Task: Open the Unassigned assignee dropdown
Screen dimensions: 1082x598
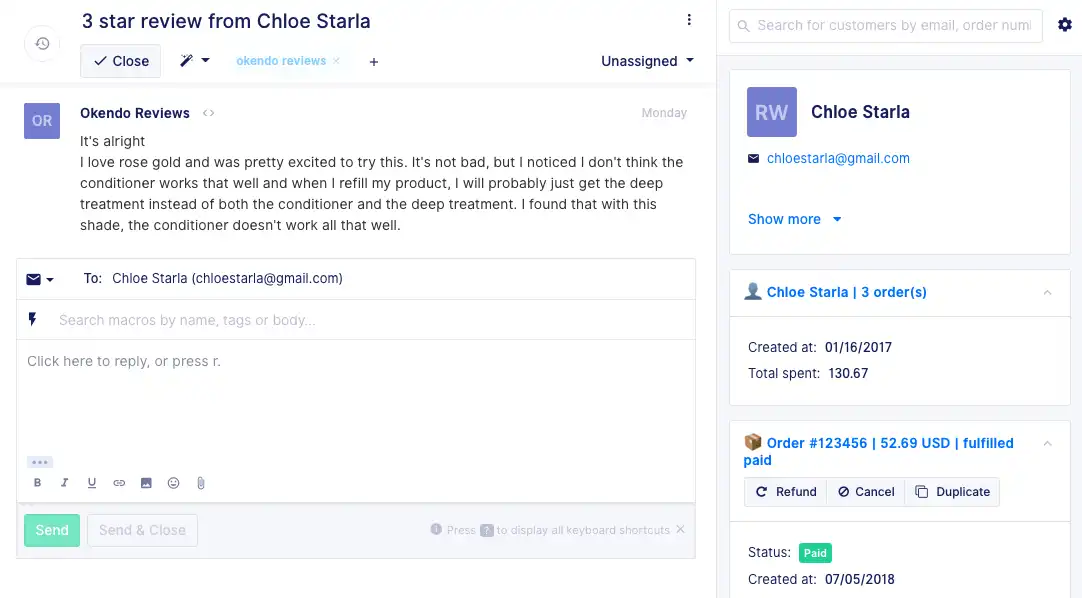Action: pos(647,61)
